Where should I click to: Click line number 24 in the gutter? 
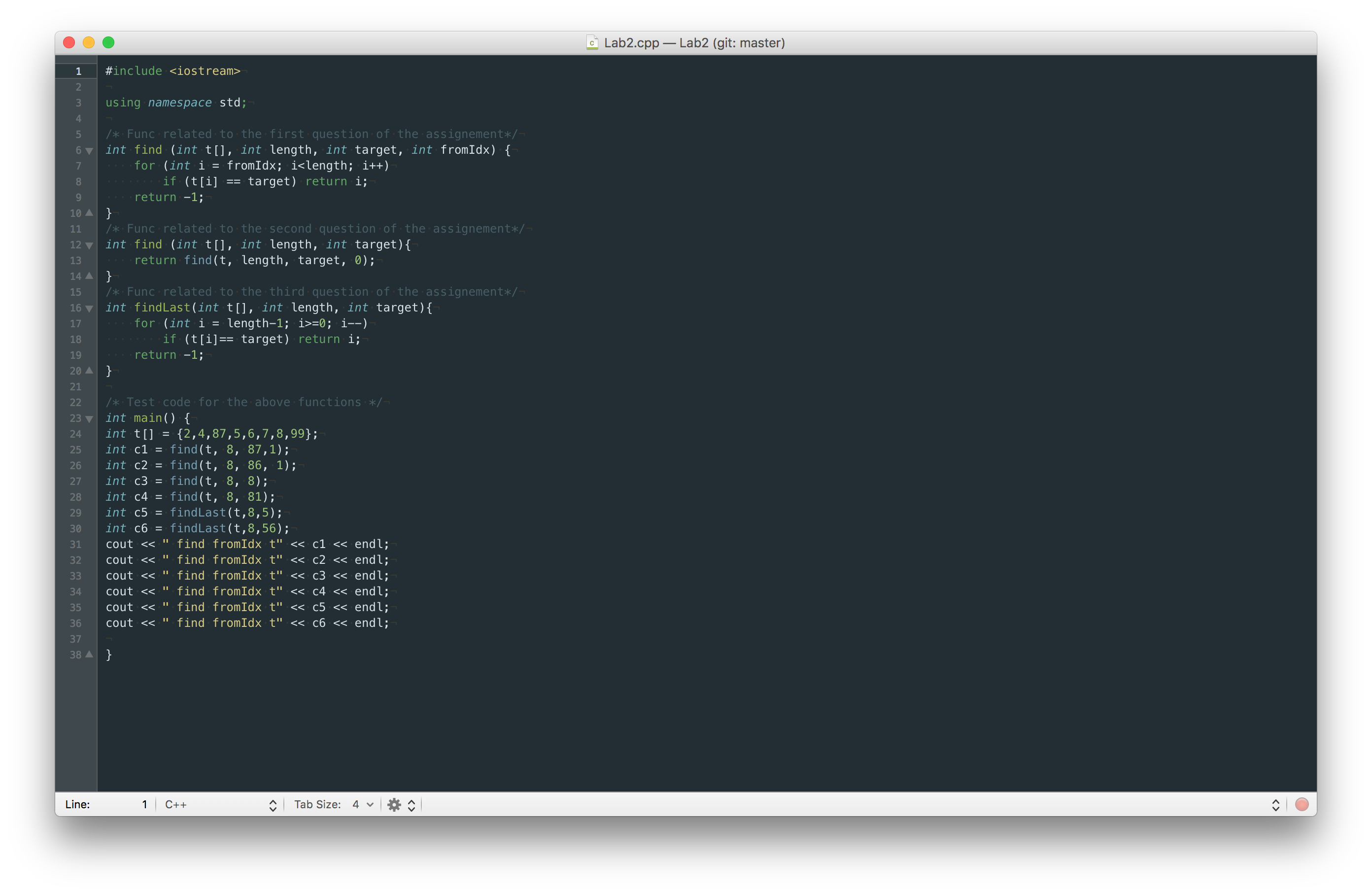(75, 434)
